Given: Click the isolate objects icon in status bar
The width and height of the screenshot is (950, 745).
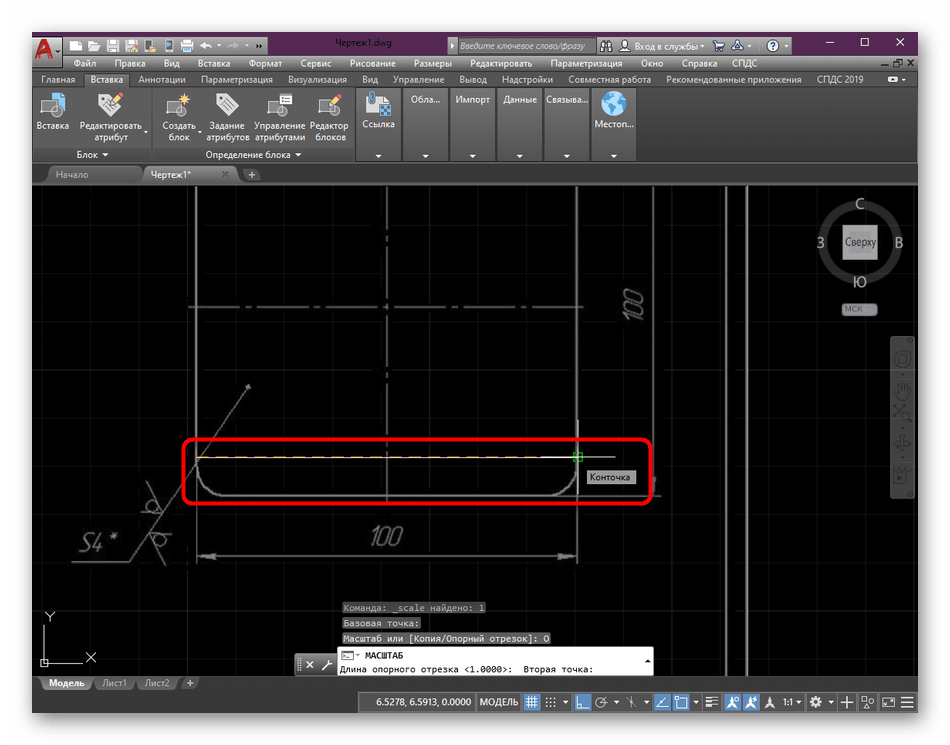Looking at the screenshot, I should click(868, 702).
